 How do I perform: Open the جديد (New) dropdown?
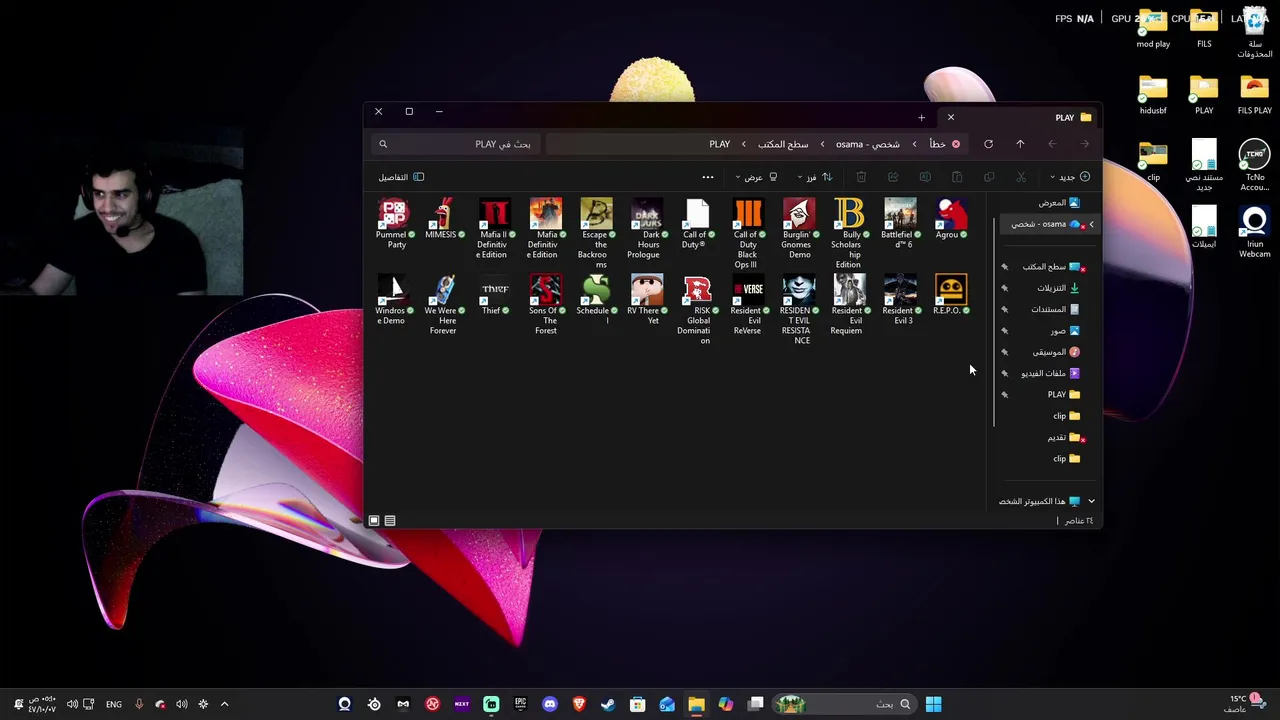click(x=1069, y=177)
